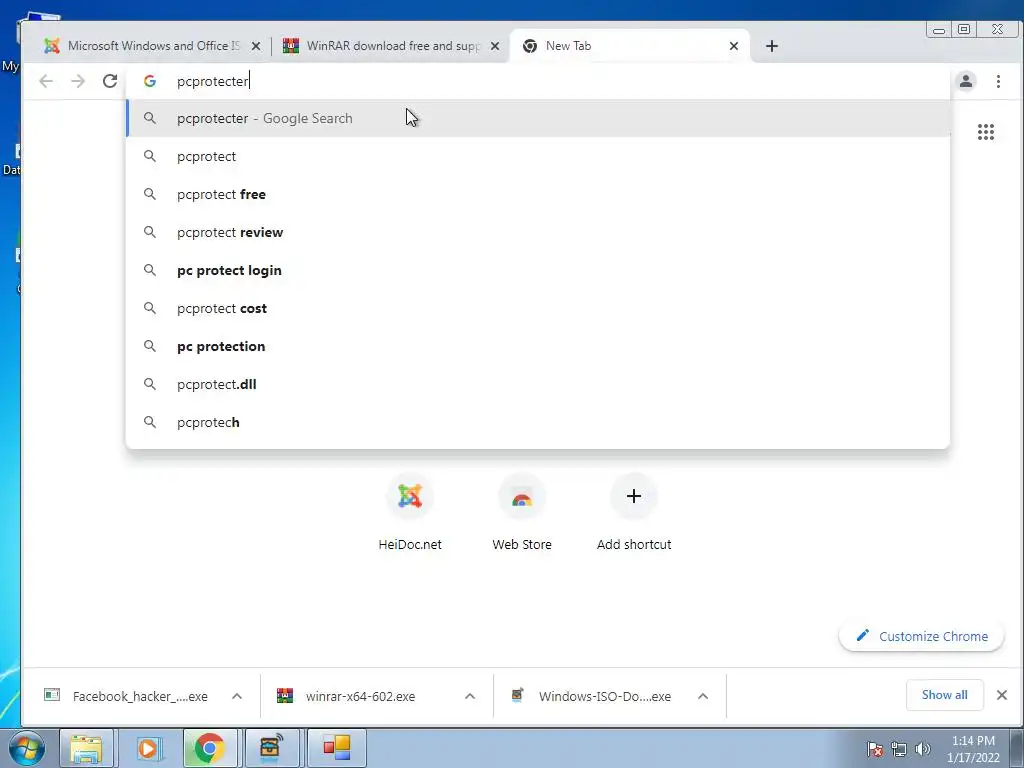Reload the current page

(x=110, y=81)
